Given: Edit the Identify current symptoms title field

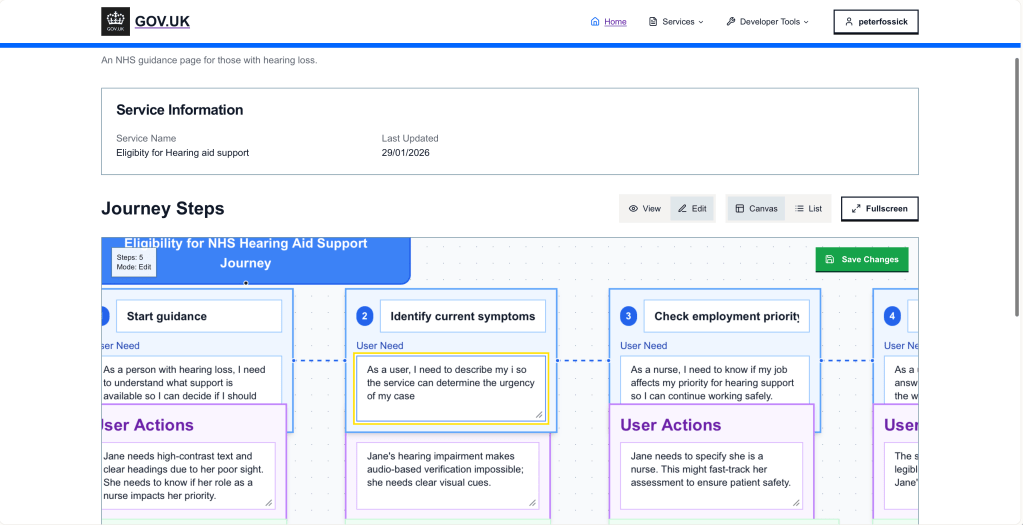Looking at the screenshot, I should click(463, 316).
